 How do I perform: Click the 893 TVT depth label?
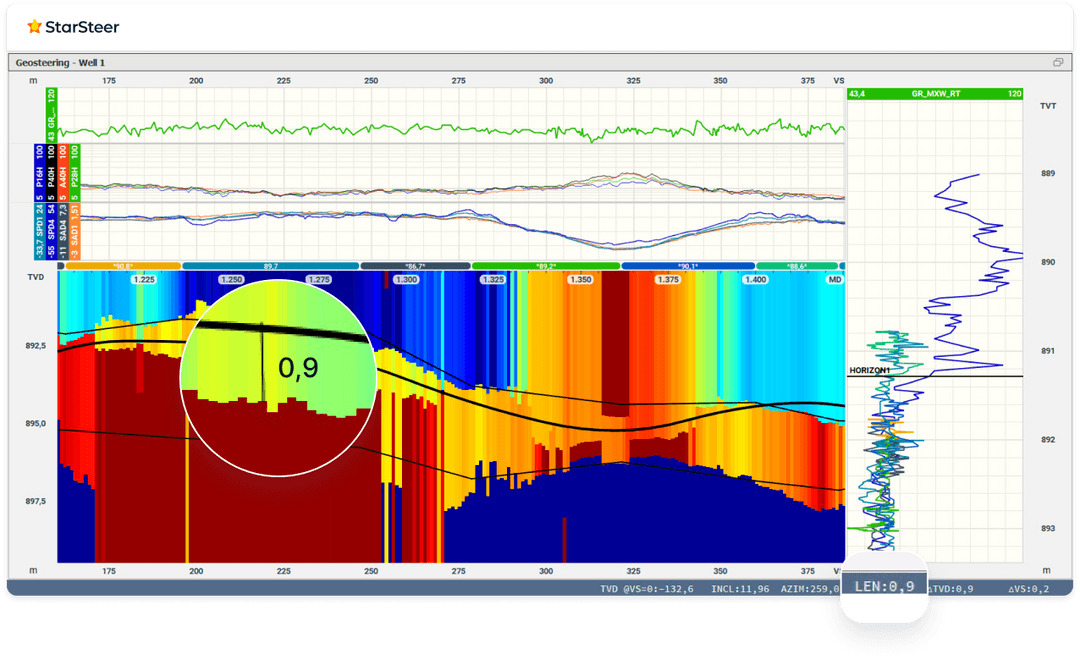point(1048,528)
